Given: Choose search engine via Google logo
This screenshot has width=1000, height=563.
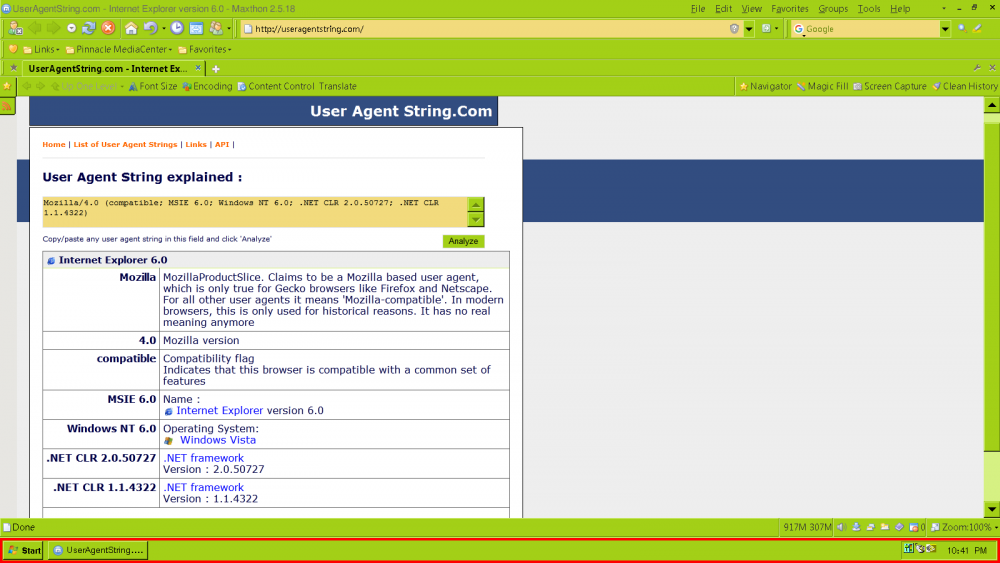Looking at the screenshot, I should coord(798,29).
